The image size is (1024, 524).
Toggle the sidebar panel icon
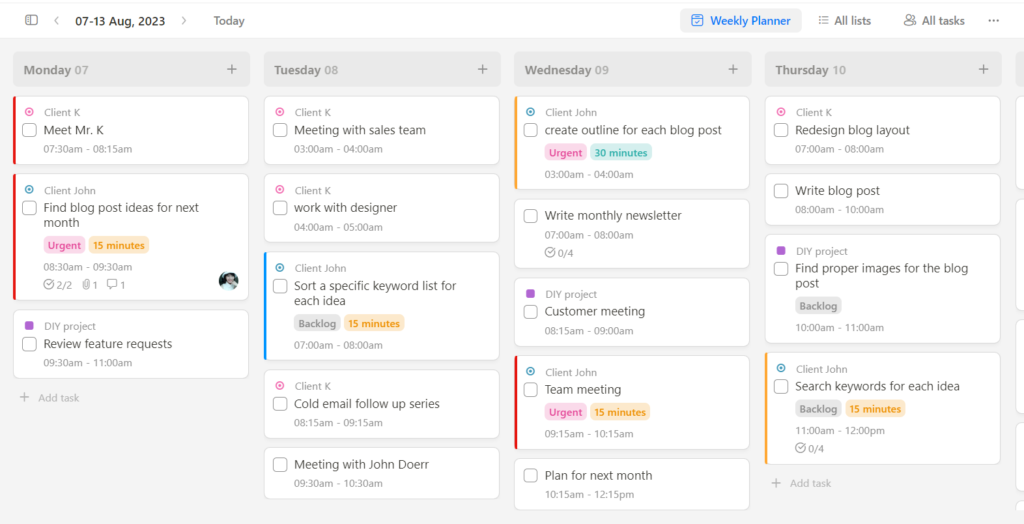31,20
